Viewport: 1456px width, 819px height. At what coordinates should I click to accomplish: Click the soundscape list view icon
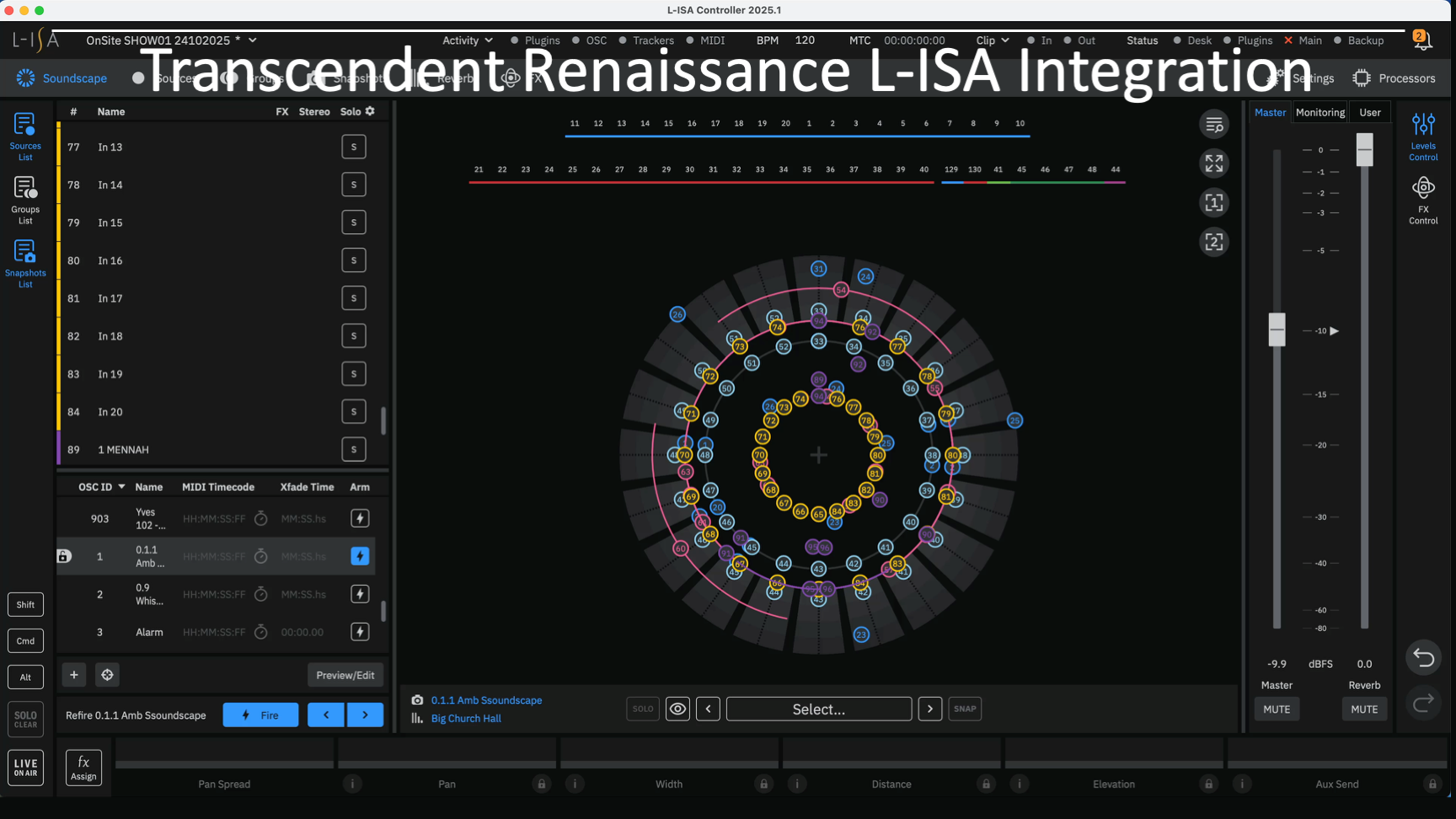[1214, 125]
